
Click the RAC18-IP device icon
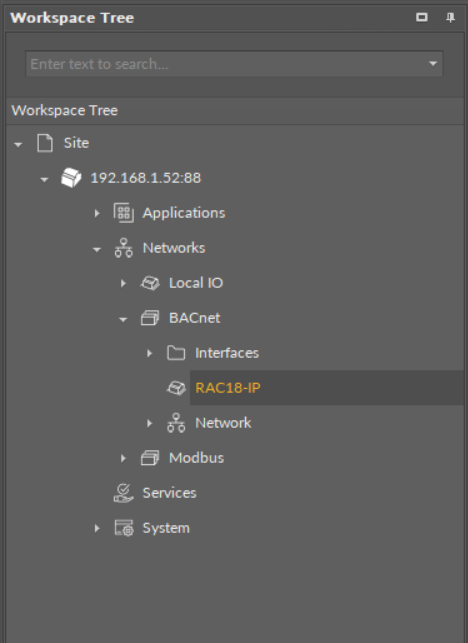pos(176,388)
